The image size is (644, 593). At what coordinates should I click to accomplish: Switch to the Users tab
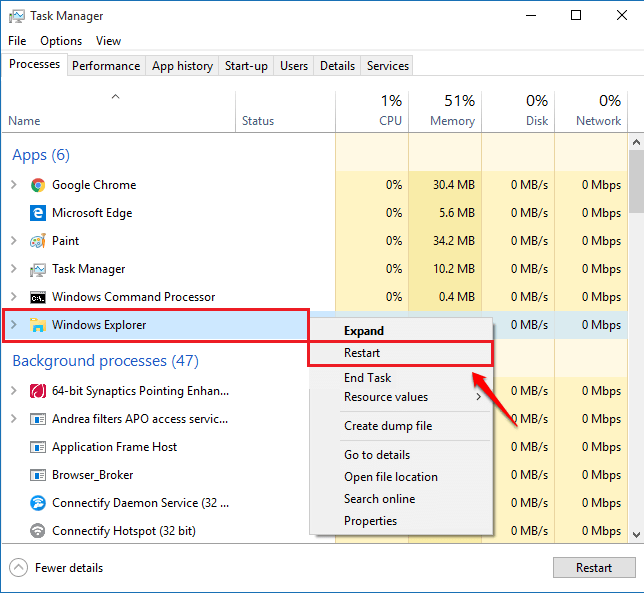[294, 66]
